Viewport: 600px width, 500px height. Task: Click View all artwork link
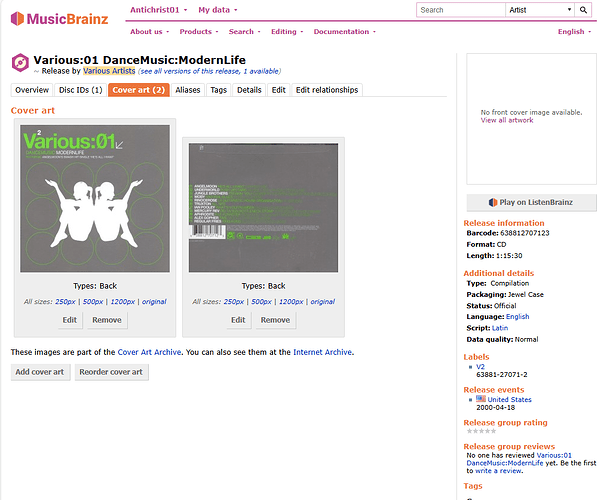pyautogui.click(x=507, y=121)
